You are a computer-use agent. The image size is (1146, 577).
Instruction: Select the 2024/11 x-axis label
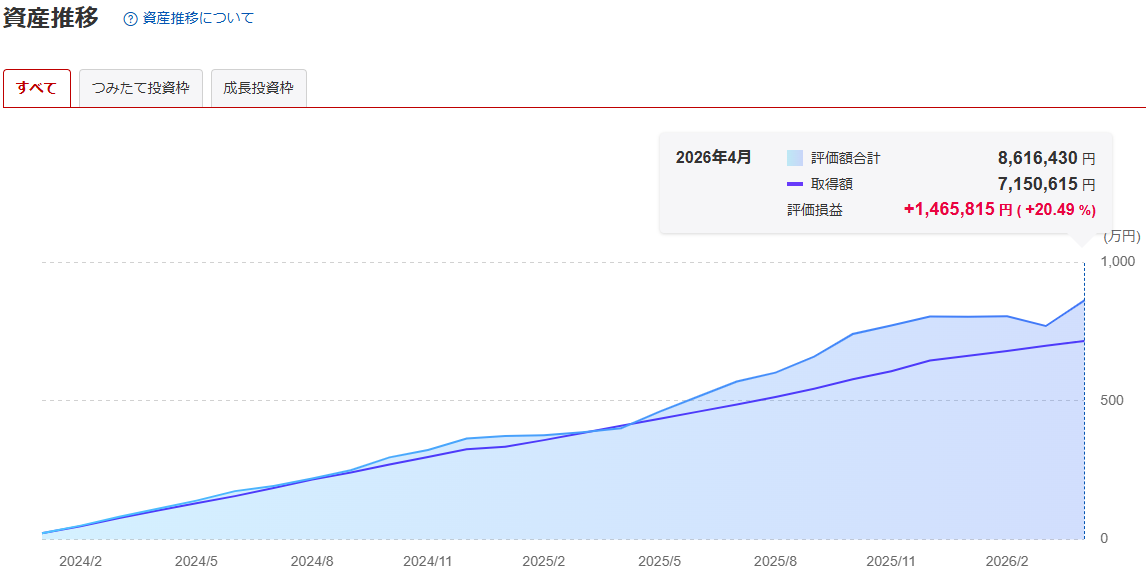point(428,561)
